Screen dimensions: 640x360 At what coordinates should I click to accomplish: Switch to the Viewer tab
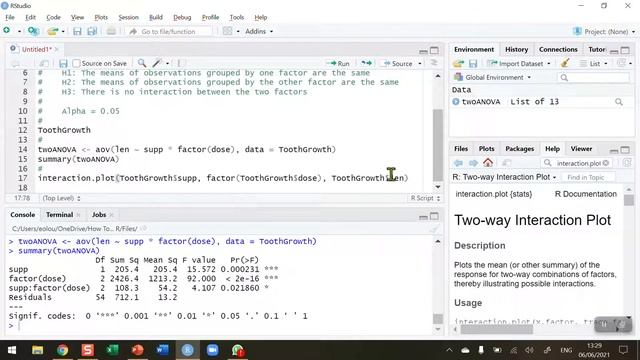tap(581, 149)
